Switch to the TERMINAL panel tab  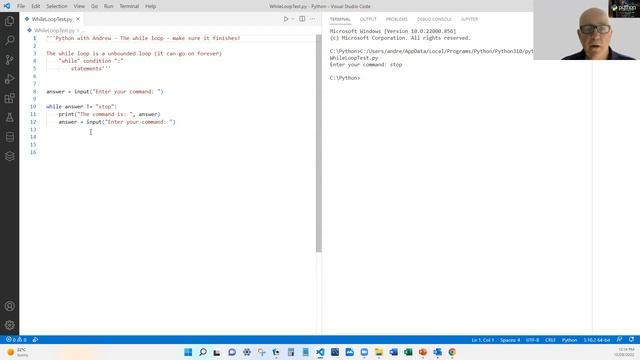tap(340, 19)
